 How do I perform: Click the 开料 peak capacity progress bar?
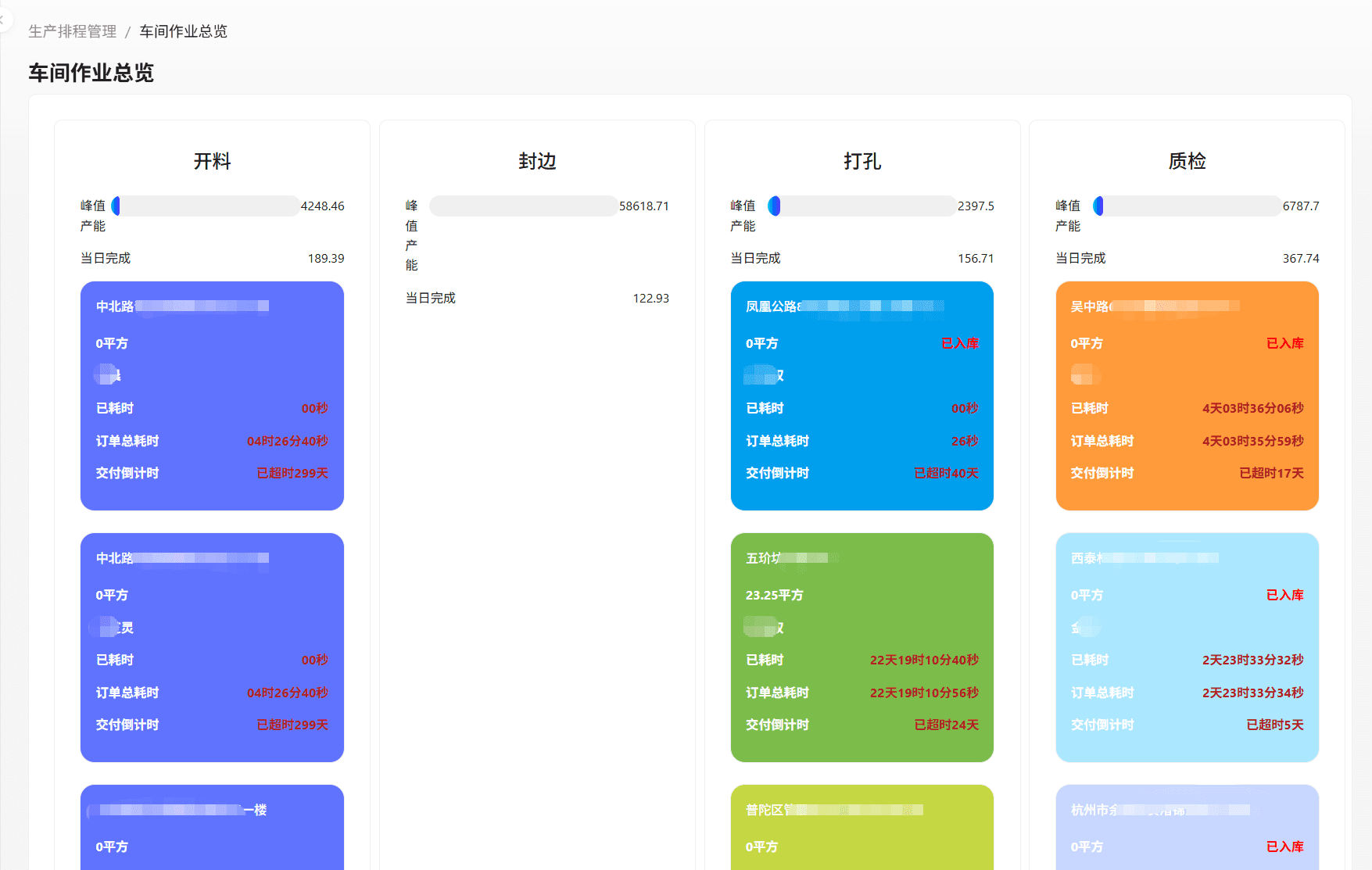205,206
